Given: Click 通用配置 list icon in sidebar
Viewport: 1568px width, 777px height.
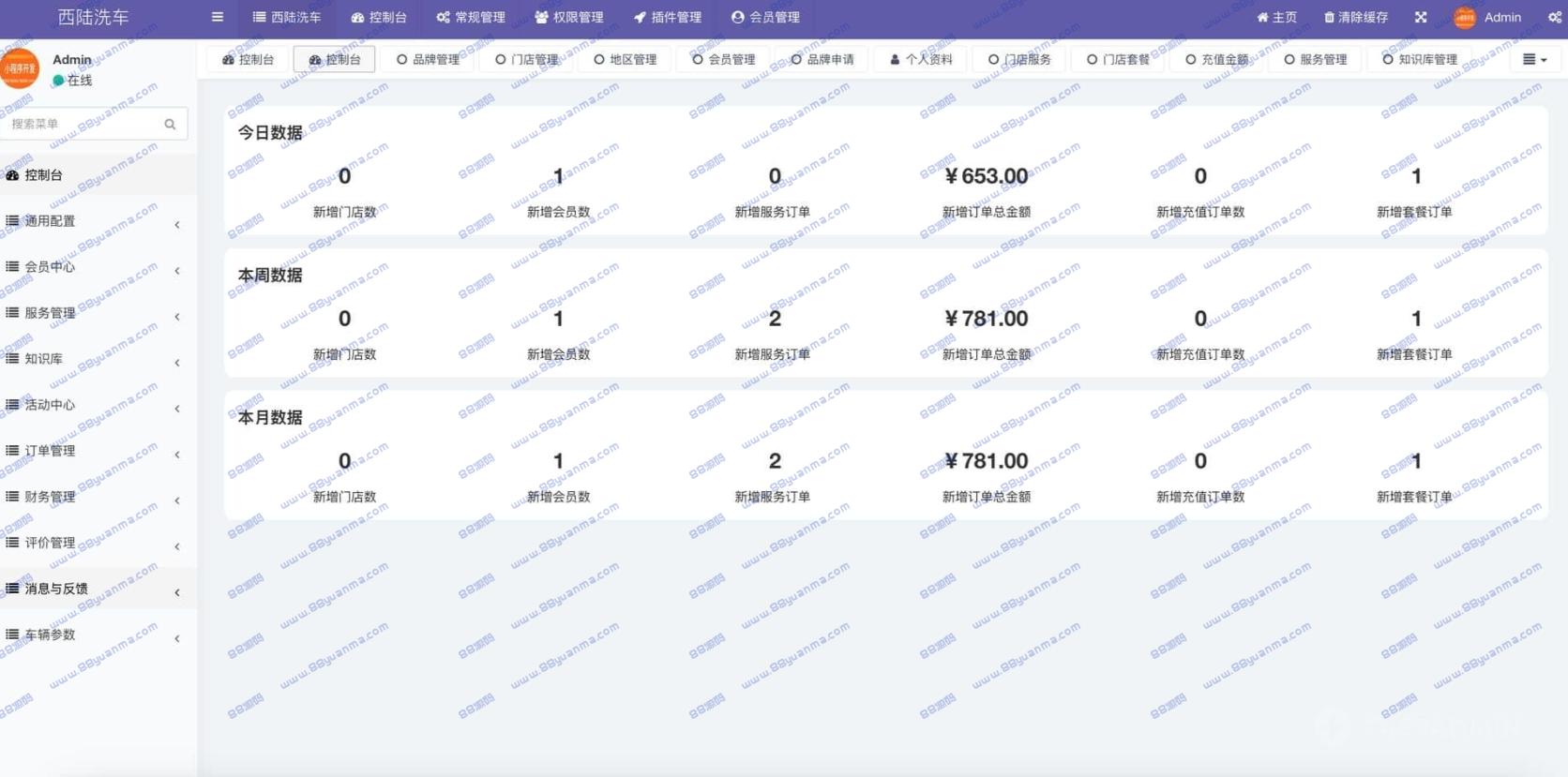Looking at the screenshot, I should pyautogui.click(x=12, y=221).
